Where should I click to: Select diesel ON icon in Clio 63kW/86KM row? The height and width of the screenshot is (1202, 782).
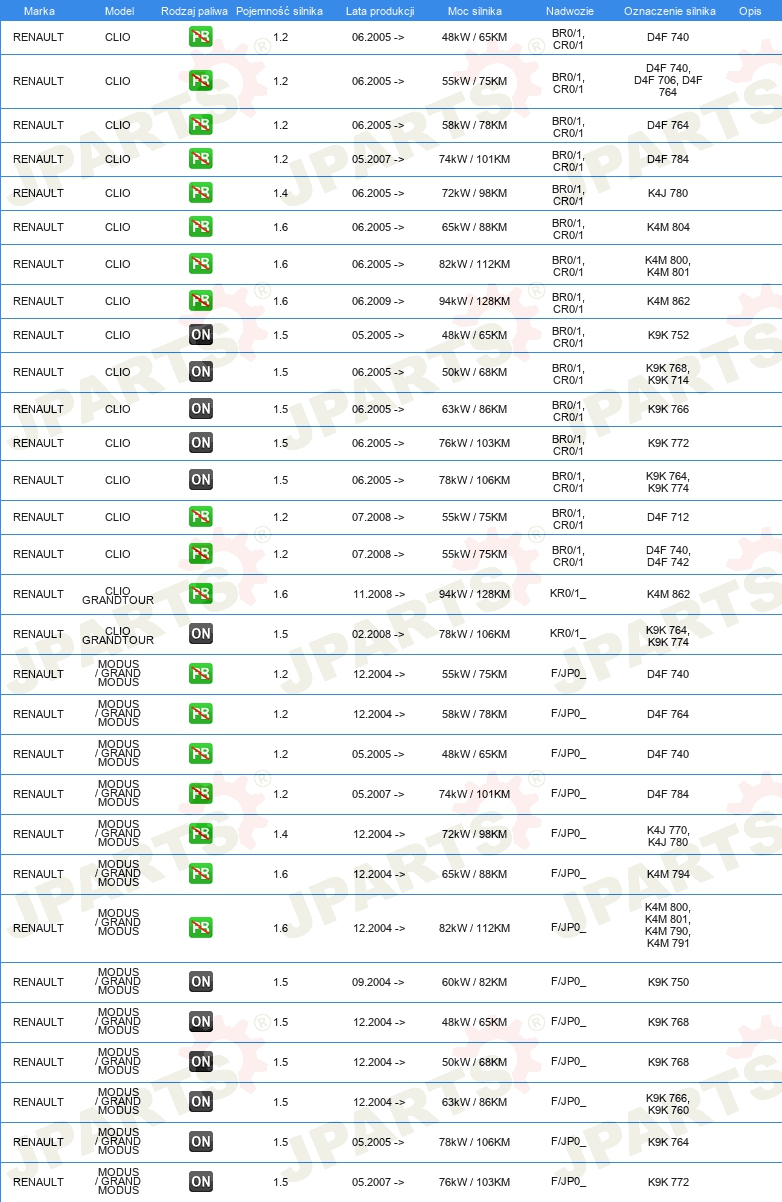tap(201, 409)
